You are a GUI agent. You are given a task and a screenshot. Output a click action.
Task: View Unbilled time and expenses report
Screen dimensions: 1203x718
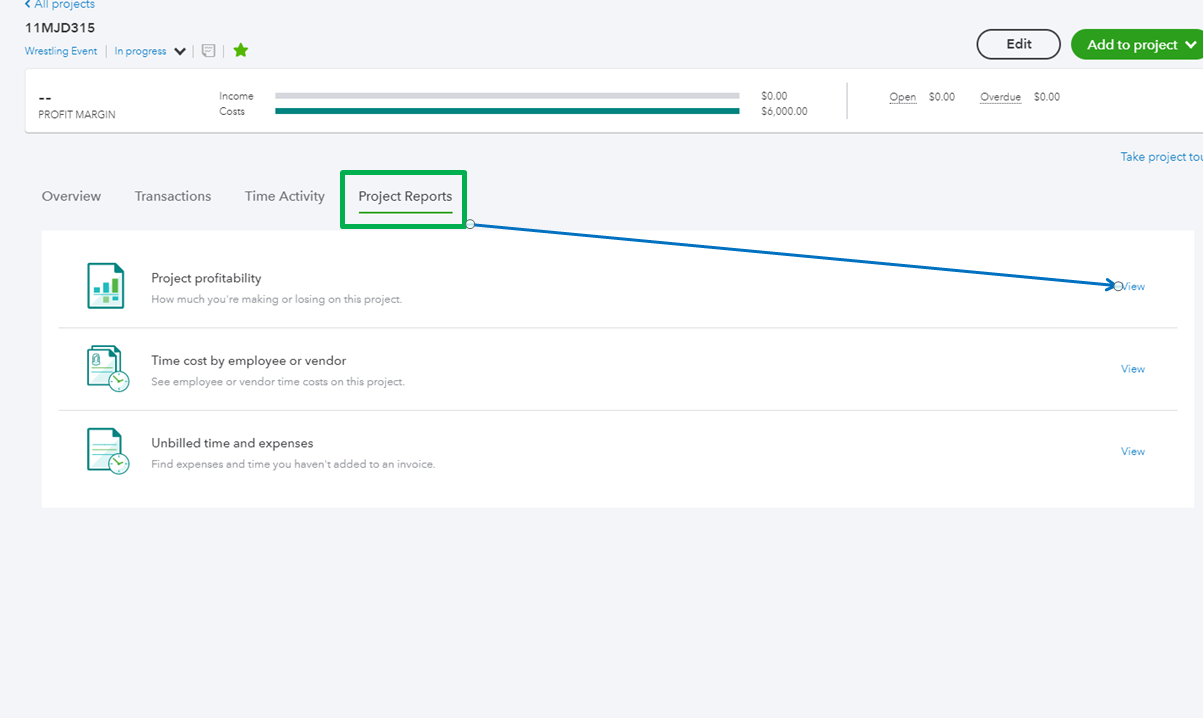point(1133,451)
